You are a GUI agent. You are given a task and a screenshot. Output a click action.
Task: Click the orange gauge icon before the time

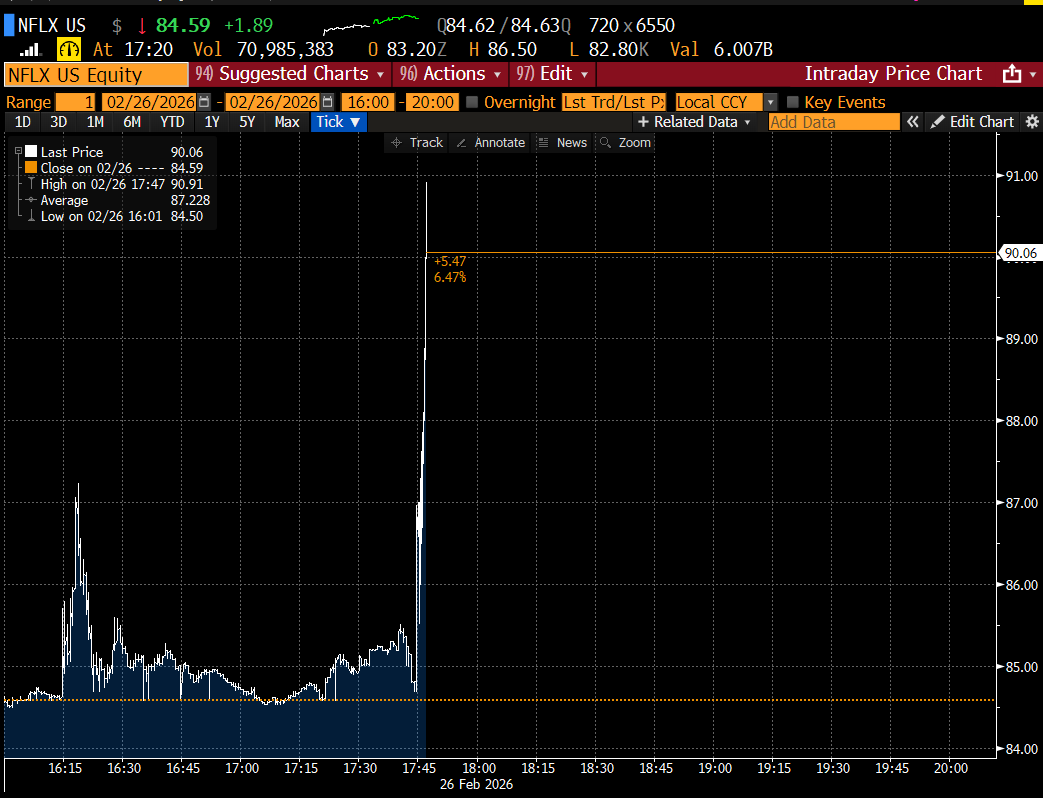(x=69, y=49)
